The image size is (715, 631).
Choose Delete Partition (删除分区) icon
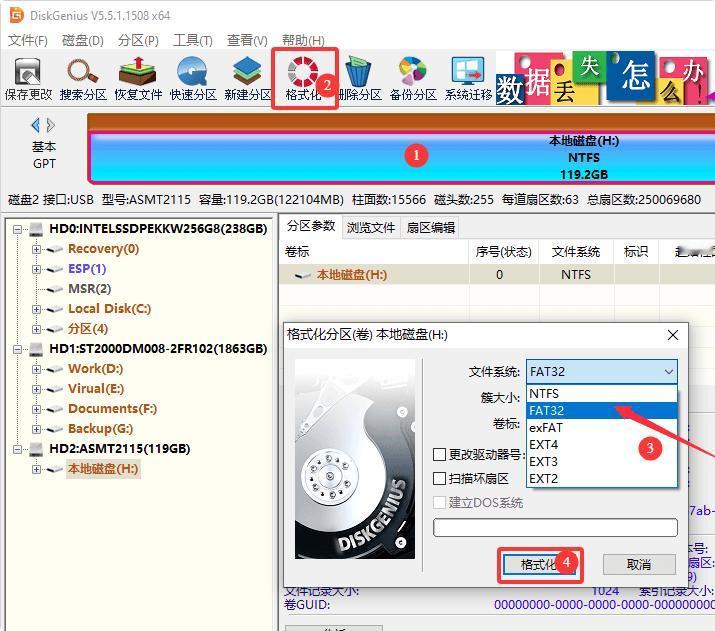pyautogui.click(x=358, y=71)
